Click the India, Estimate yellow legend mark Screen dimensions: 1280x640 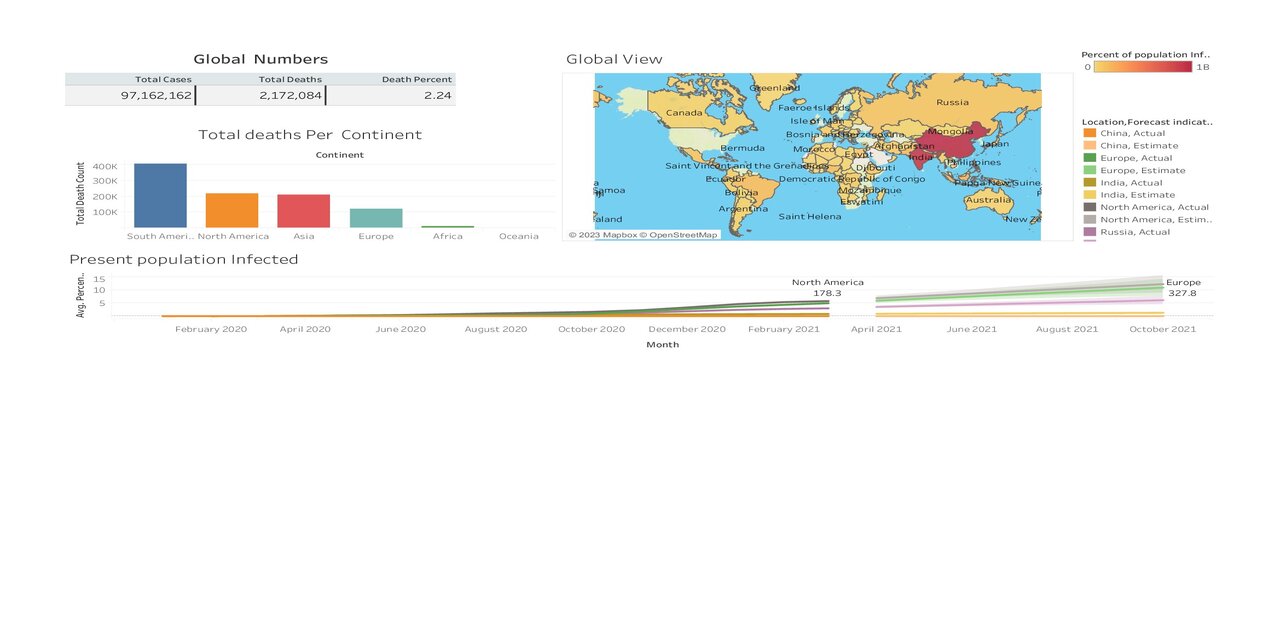click(1087, 194)
